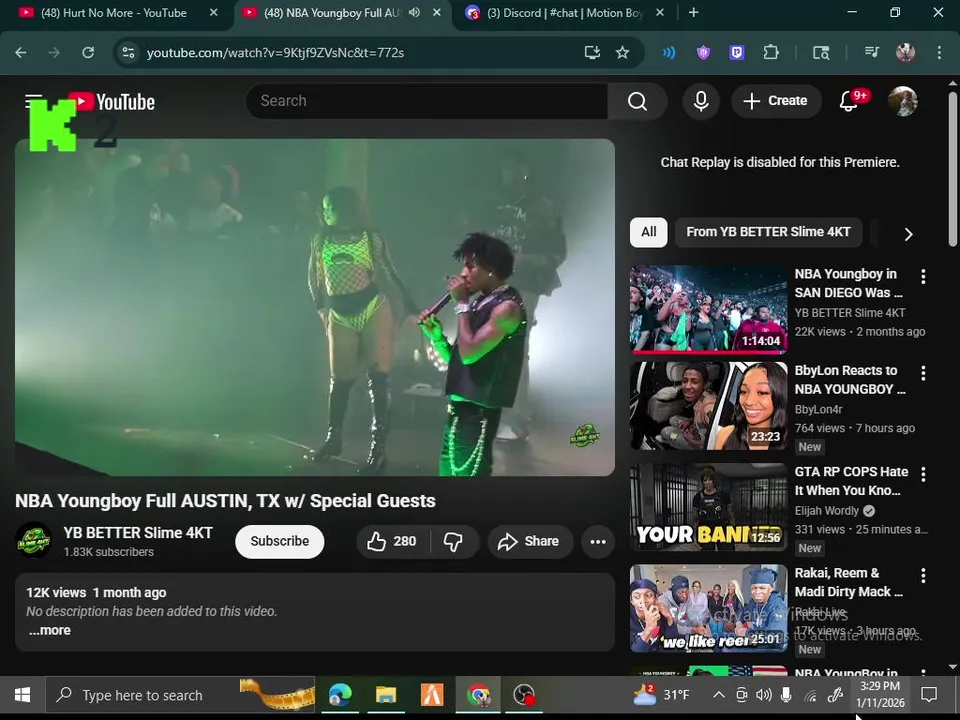The image size is (960, 720).
Task: Go back with the browser back arrow
Action: click(21, 53)
